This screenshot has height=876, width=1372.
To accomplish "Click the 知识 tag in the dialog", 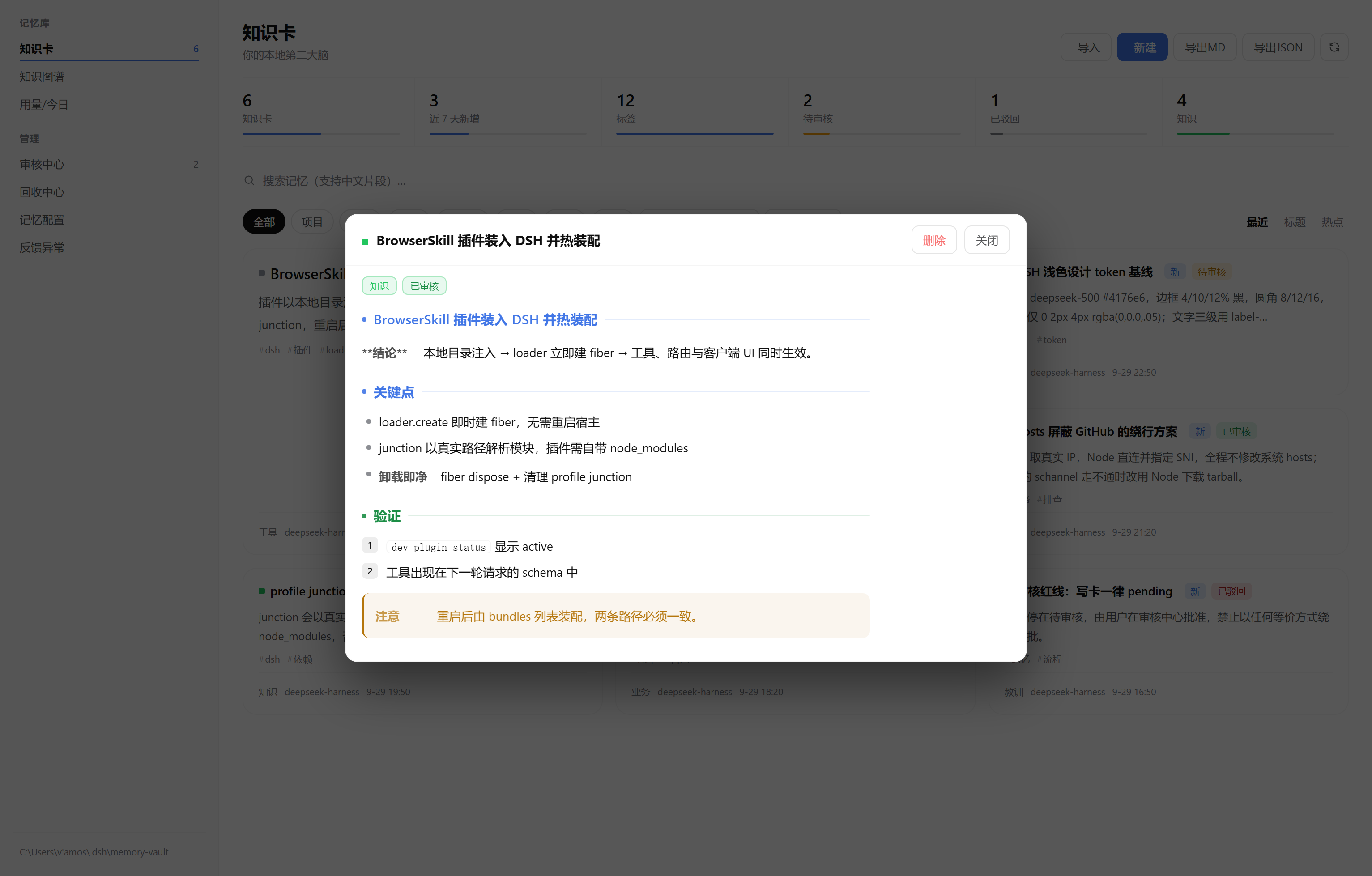I will click(379, 286).
